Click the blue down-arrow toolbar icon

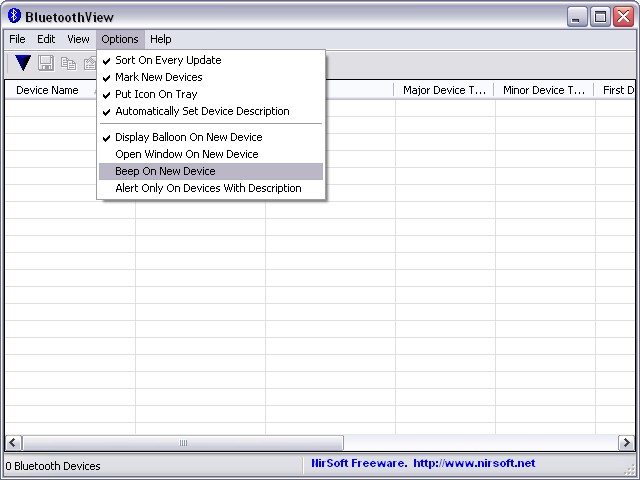point(23,63)
